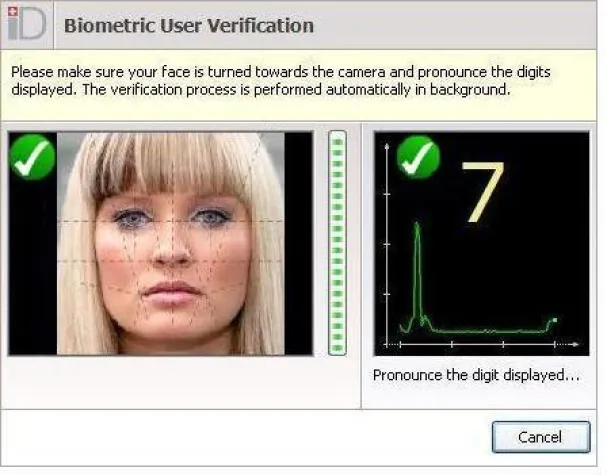Select the webcam face preview image
The width and height of the screenshot is (607, 475).
pyautogui.click(x=171, y=244)
